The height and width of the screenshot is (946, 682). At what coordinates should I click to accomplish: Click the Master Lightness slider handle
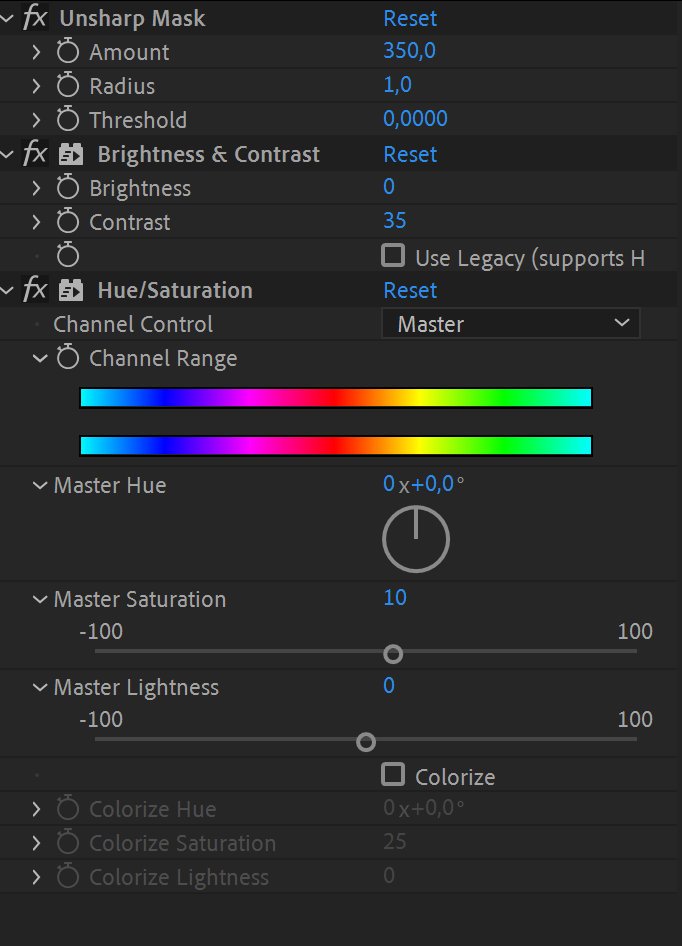[366, 742]
